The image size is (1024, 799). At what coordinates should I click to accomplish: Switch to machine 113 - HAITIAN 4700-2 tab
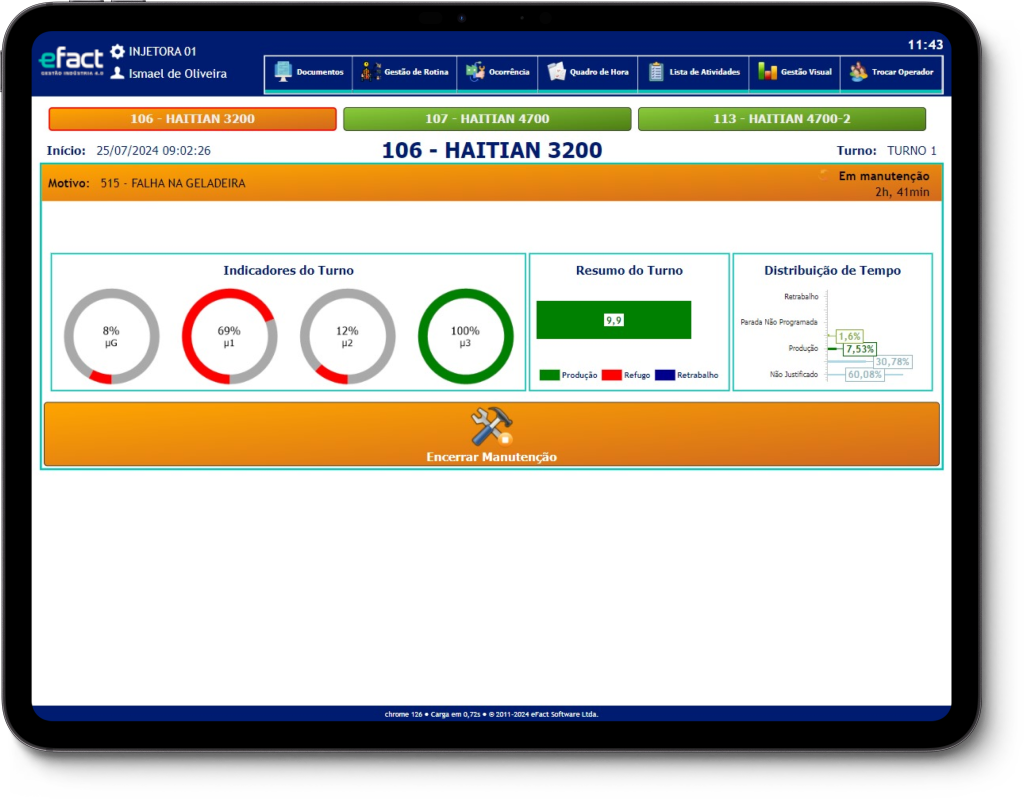(782, 119)
